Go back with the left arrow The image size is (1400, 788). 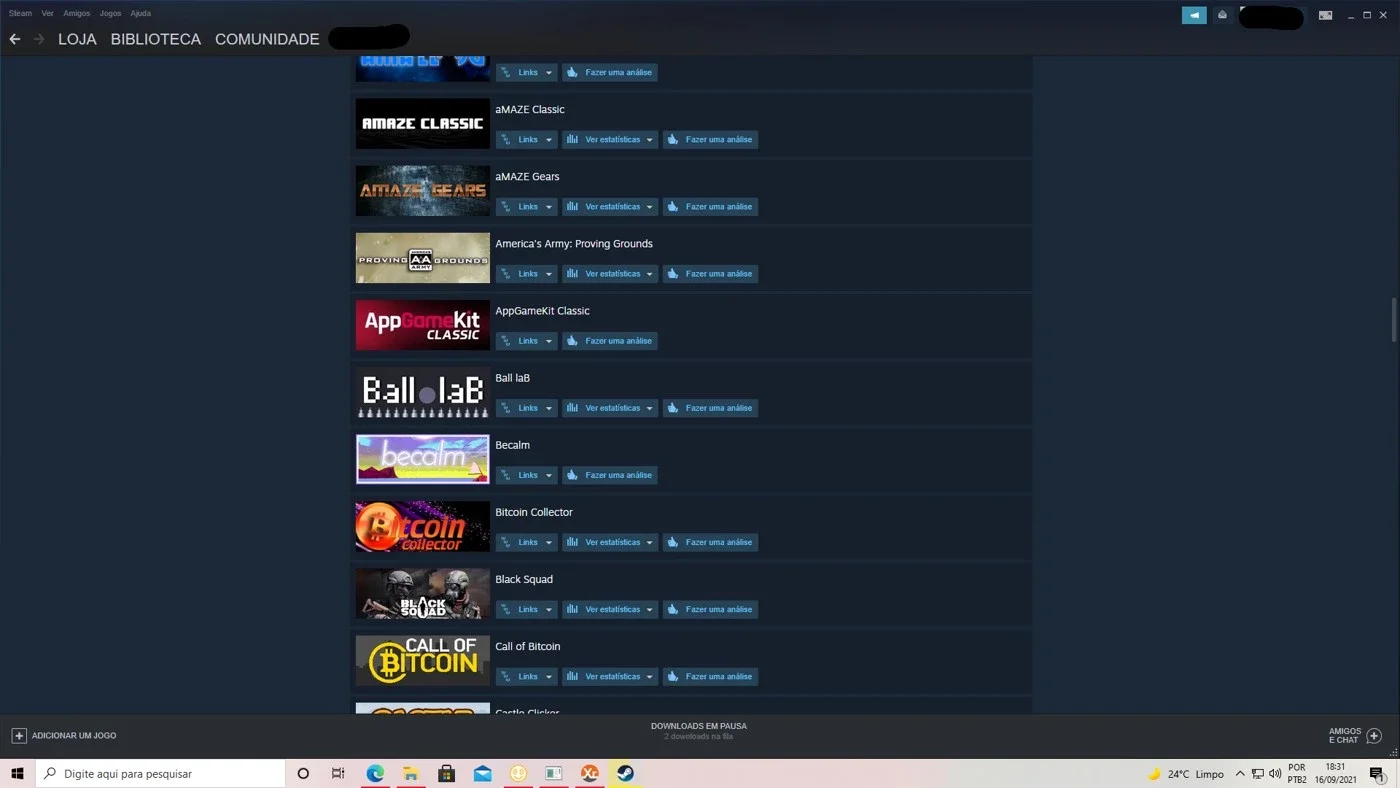coord(15,39)
